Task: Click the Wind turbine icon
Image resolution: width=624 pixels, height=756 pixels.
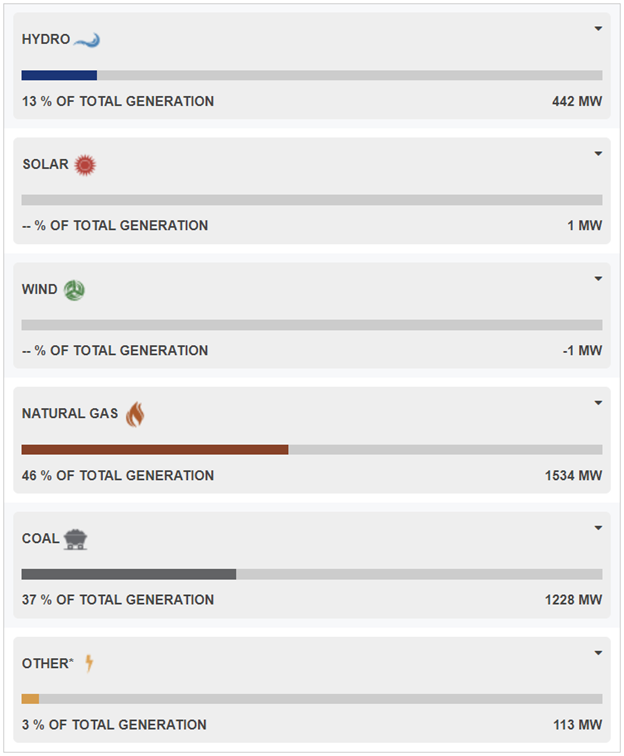Action: coord(74,290)
